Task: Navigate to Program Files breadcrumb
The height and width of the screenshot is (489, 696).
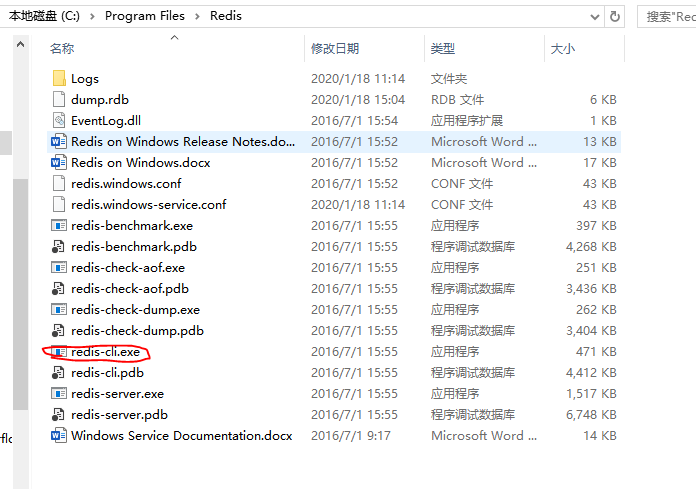Action: pos(145,16)
